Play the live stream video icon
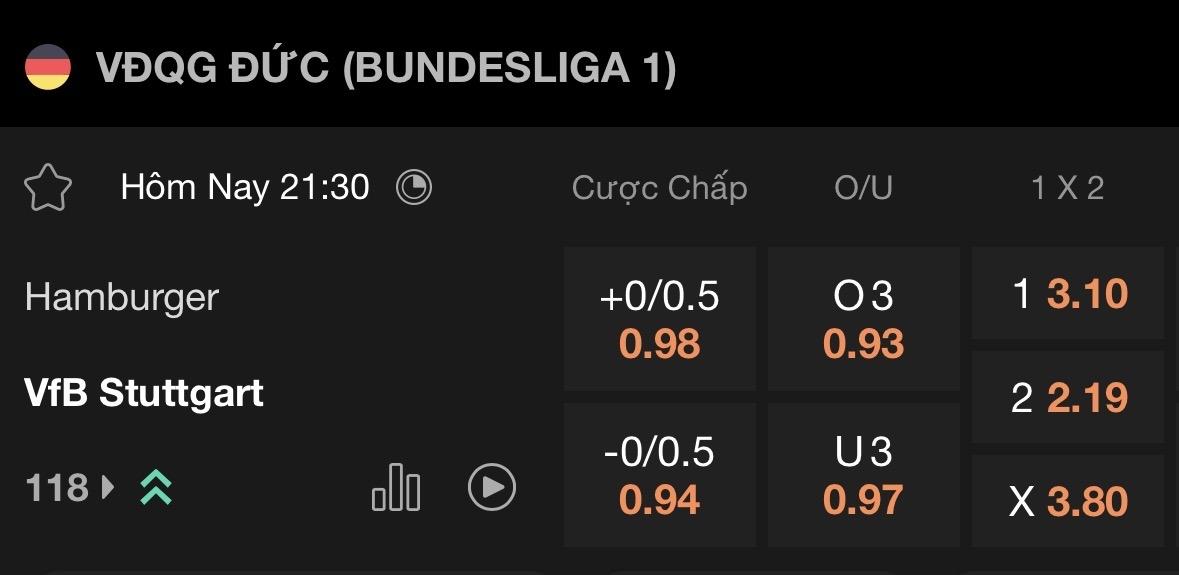The height and width of the screenshot is (575, 1179). tap(492, 488)
